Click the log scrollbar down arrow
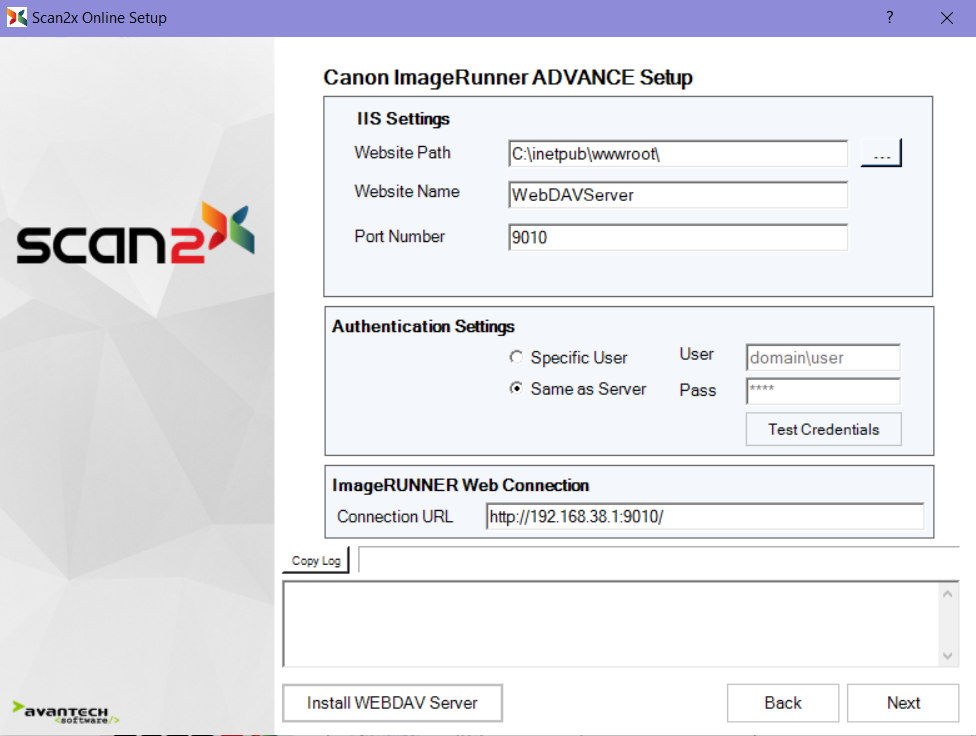 (948, 655)
